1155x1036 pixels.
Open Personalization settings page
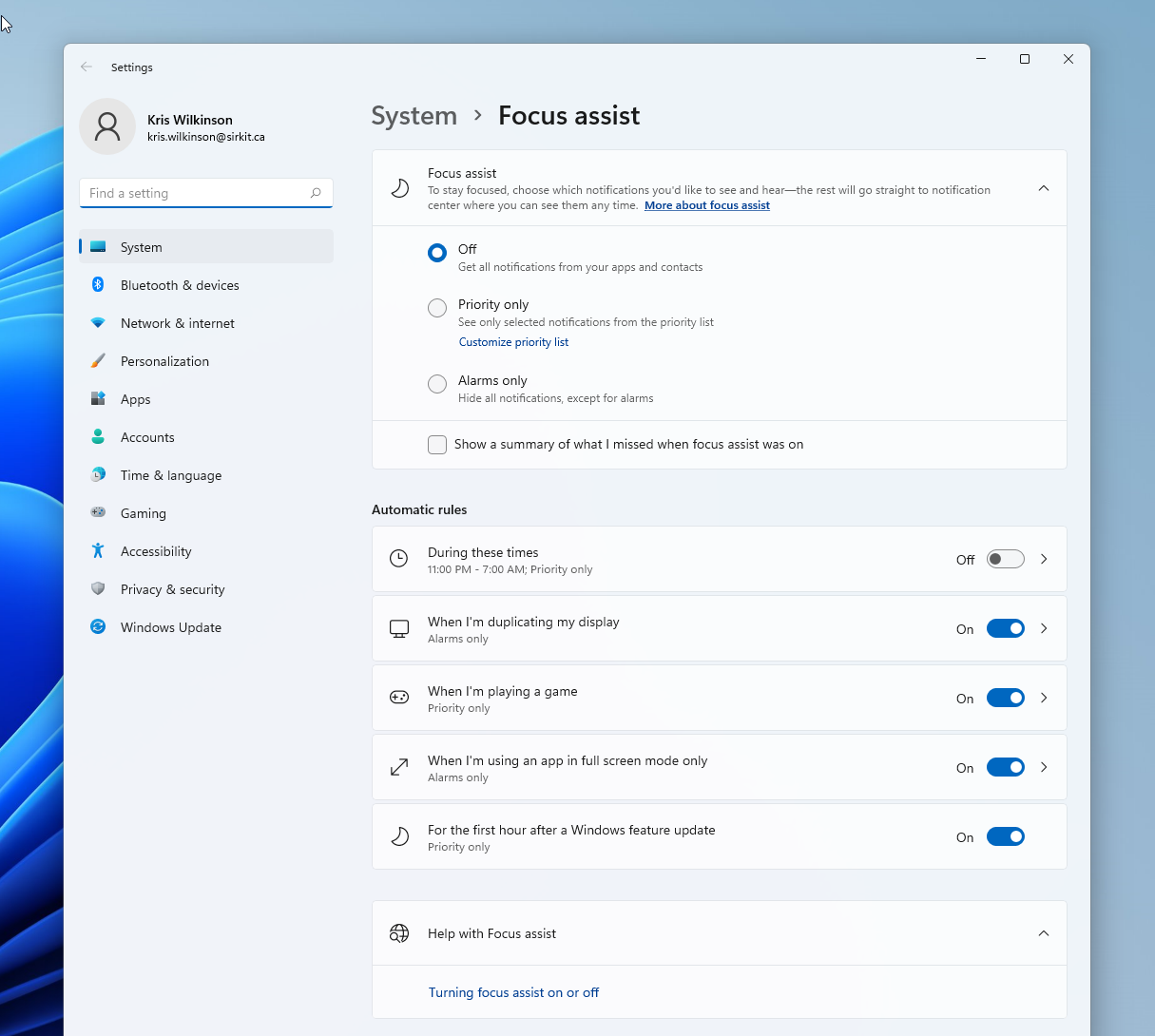tap(206, 361)
